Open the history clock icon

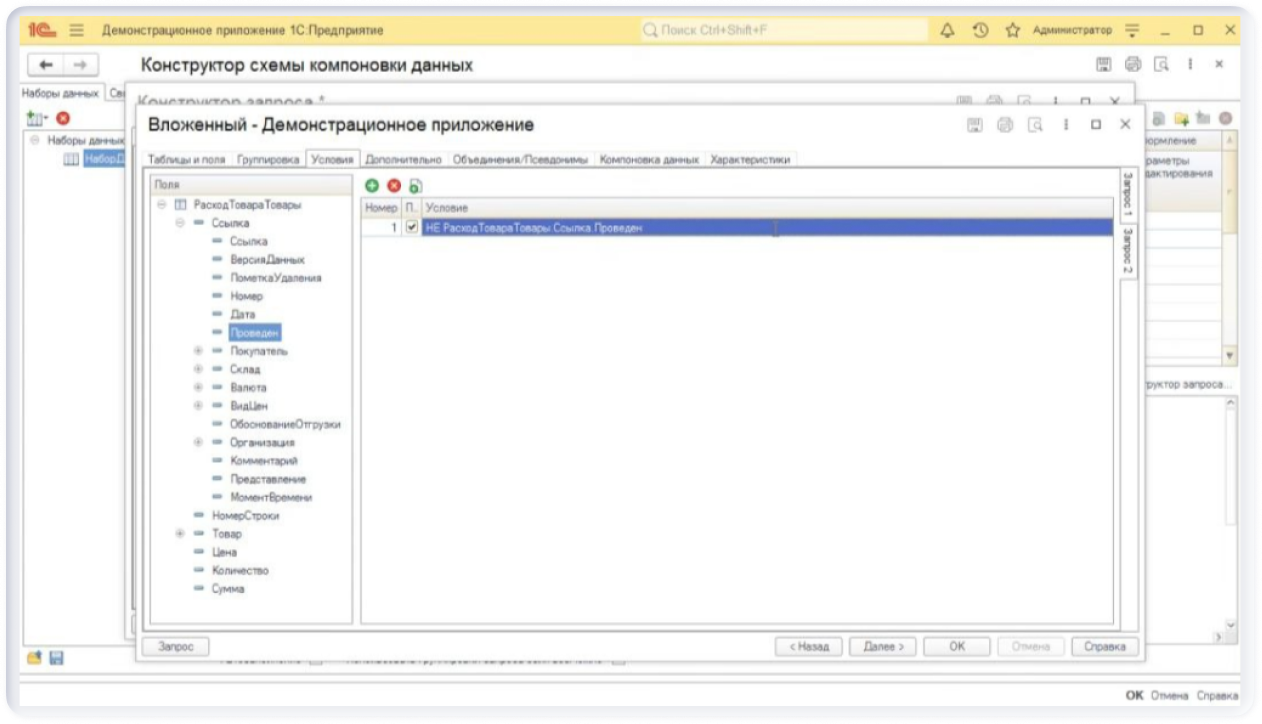click(x=980, y=31)
